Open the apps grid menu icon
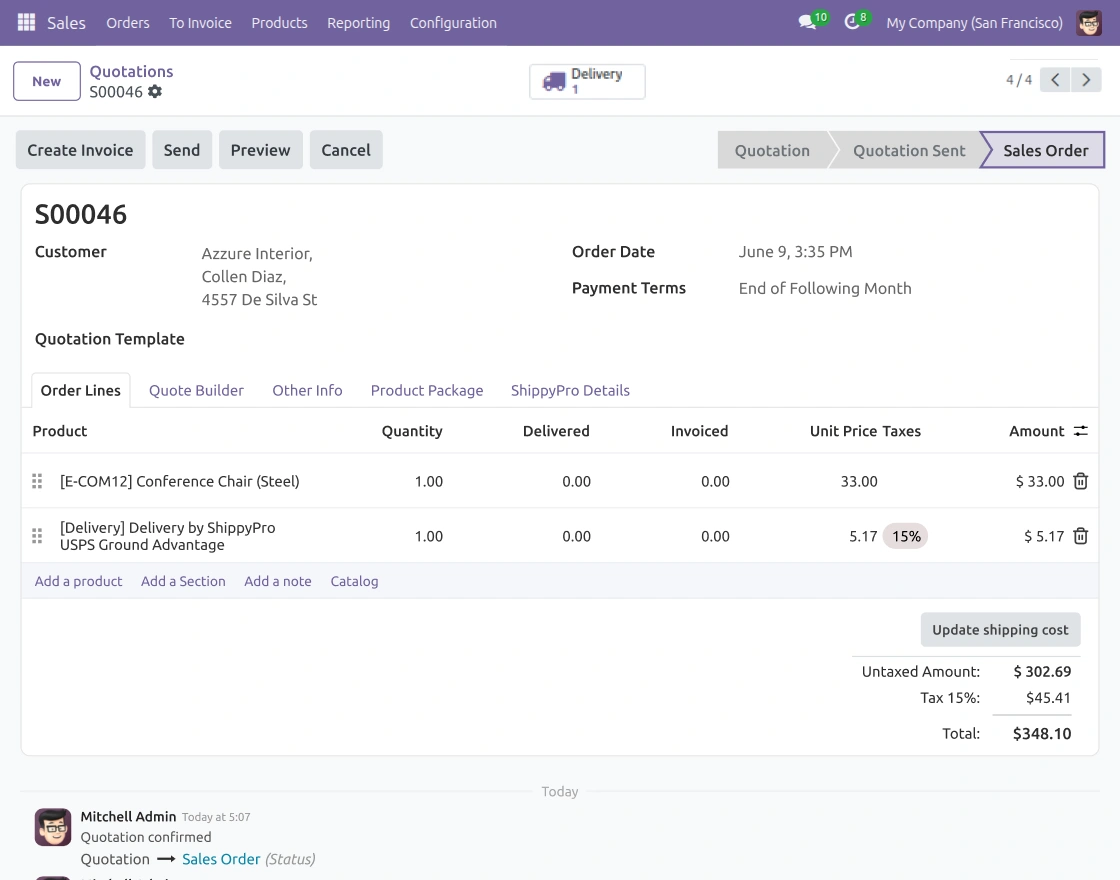1120x880 pixels. [x=26, y=22]
